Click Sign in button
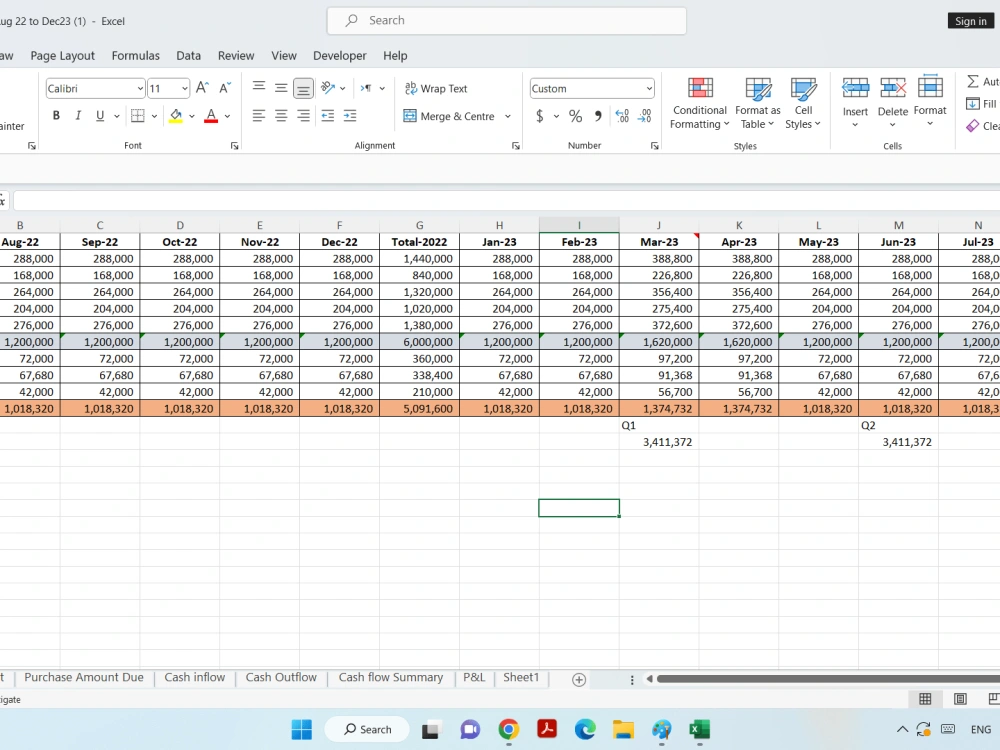Image resolution: width=1000 pixels, height=750 pixels. pyautogui.click(x=971, y=21)
